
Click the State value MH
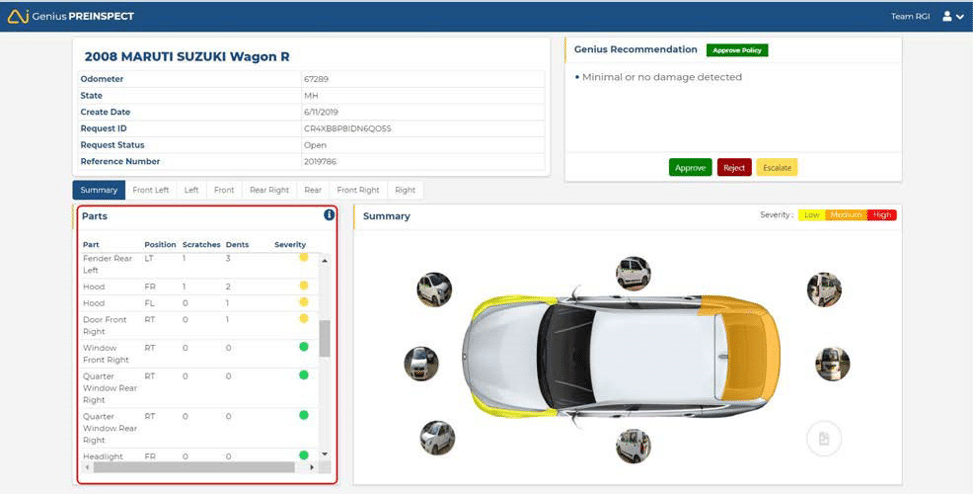click(x=311, y=96)
